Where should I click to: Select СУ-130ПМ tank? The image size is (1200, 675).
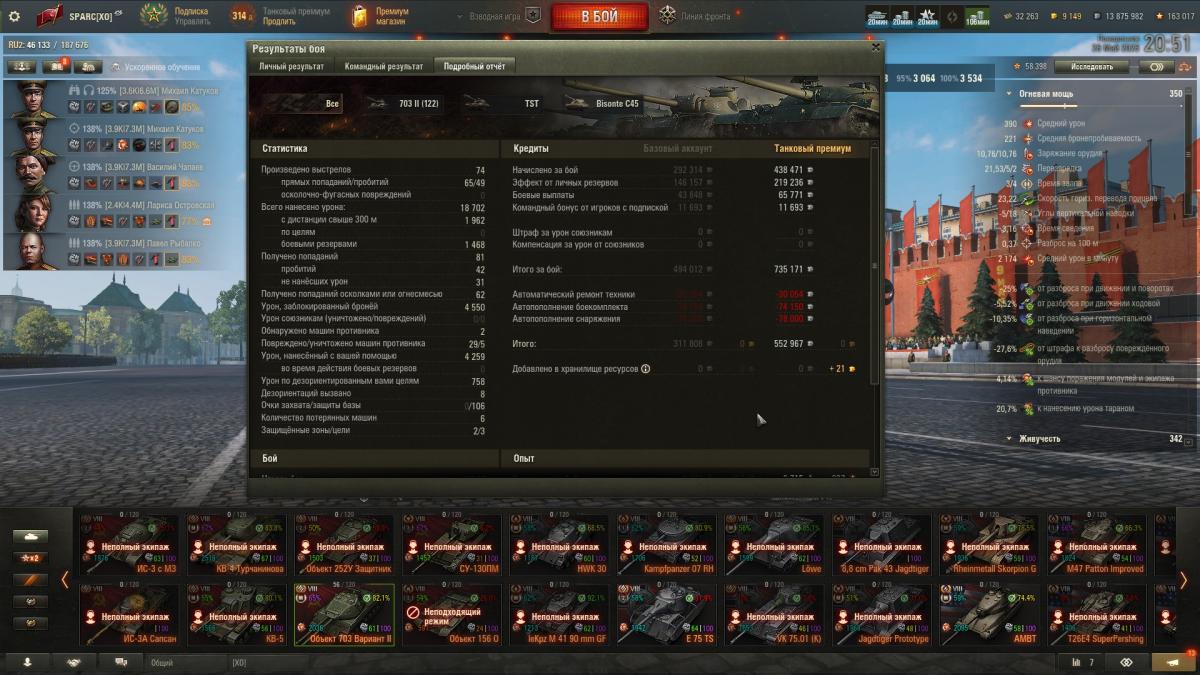coord(452,546)
